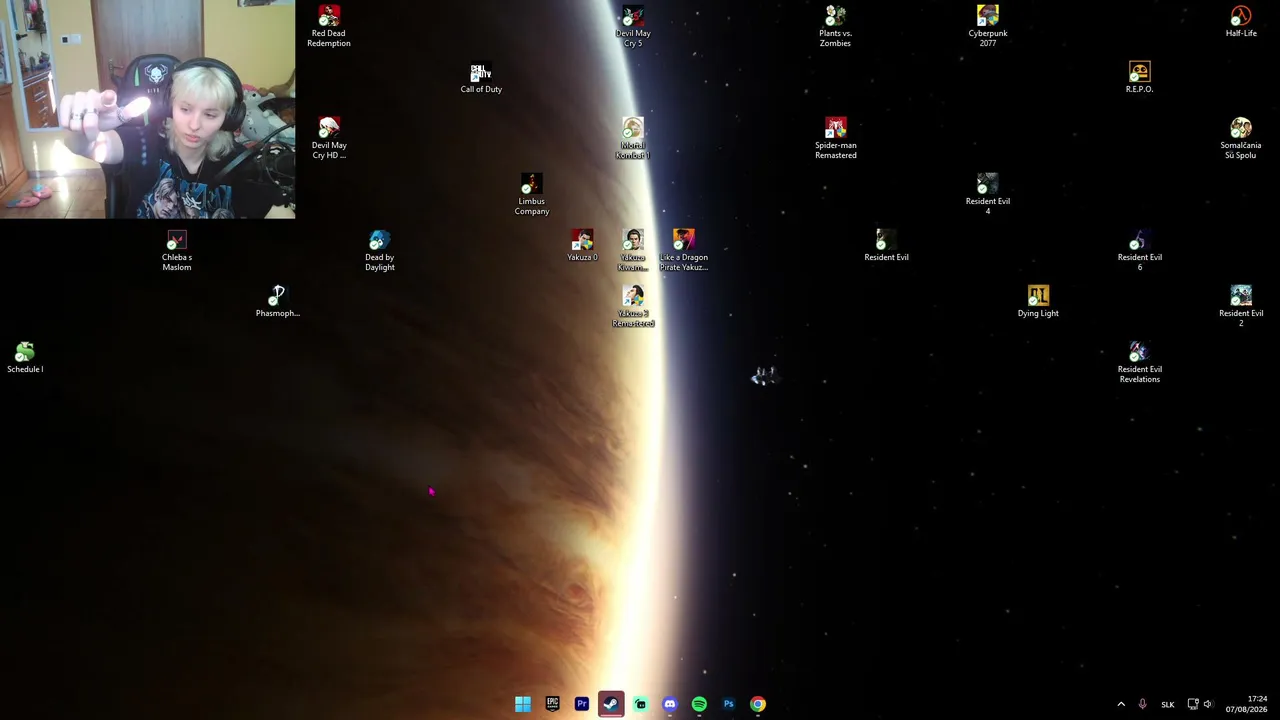
Task: Select the Call of Duty desktop icon
Action: [x=481, y=78]
